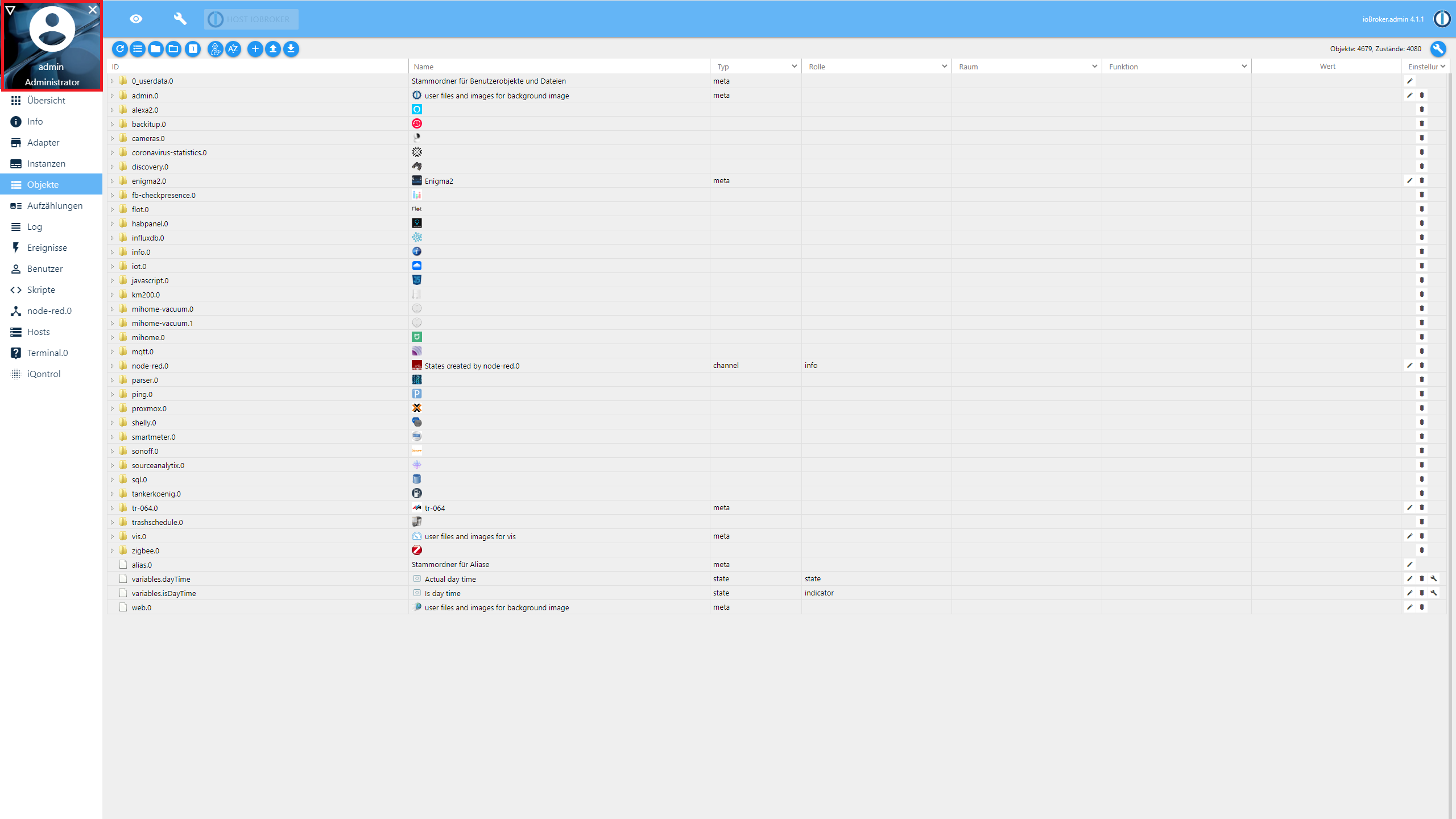Toggle the eye visibility icon in header

pyautogui.click(x=136, y=19)
